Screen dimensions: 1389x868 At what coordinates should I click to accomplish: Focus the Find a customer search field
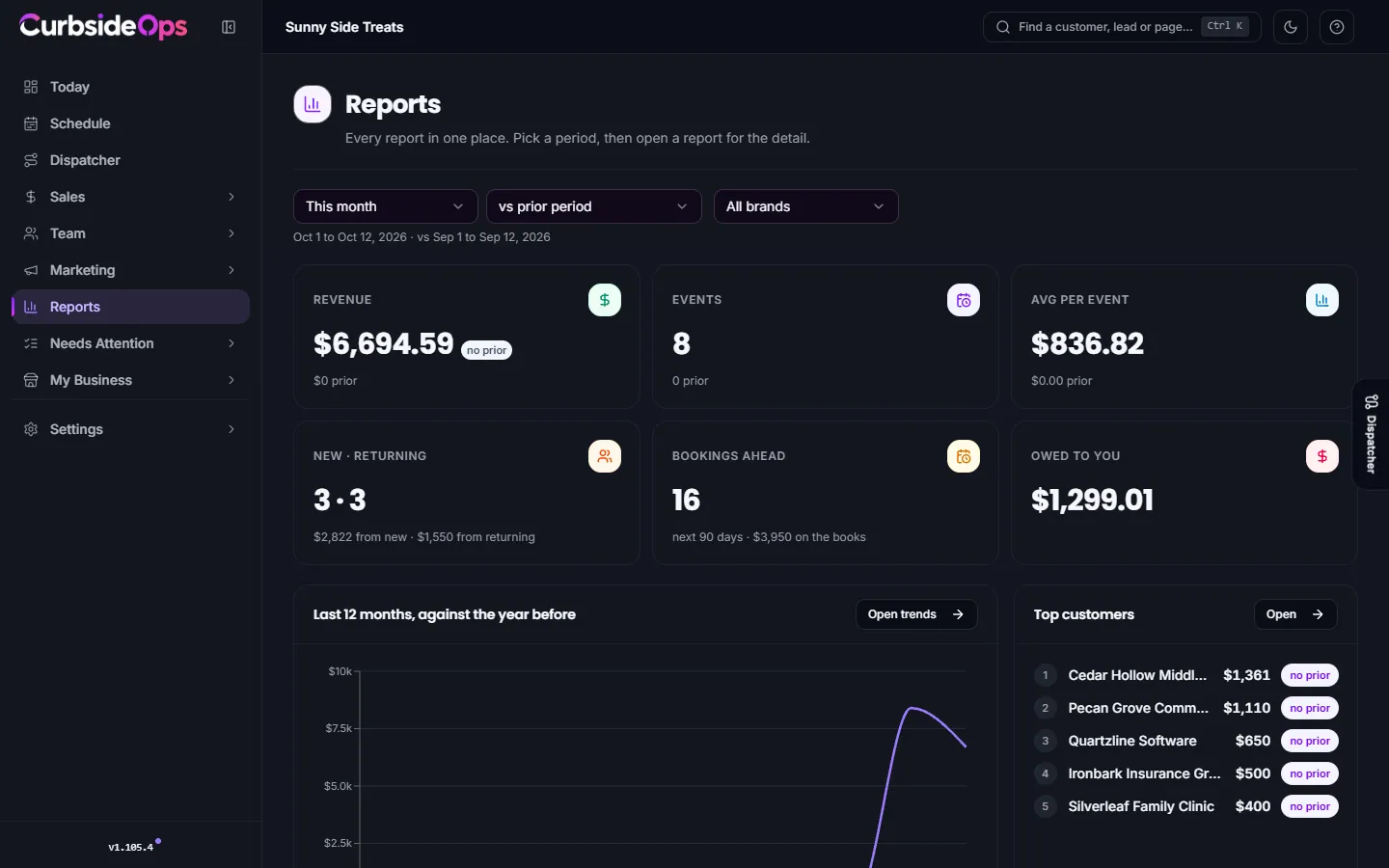1121,27
